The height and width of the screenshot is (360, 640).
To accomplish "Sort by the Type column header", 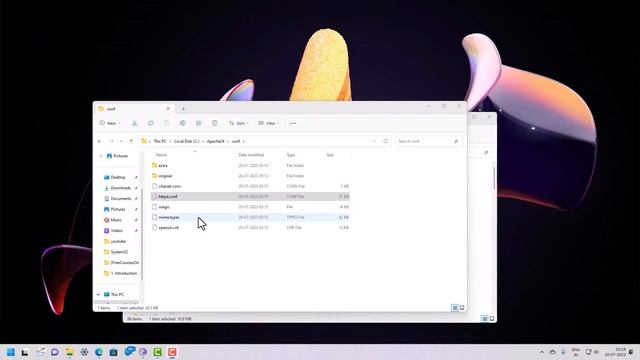I will [x=291, y=155].
